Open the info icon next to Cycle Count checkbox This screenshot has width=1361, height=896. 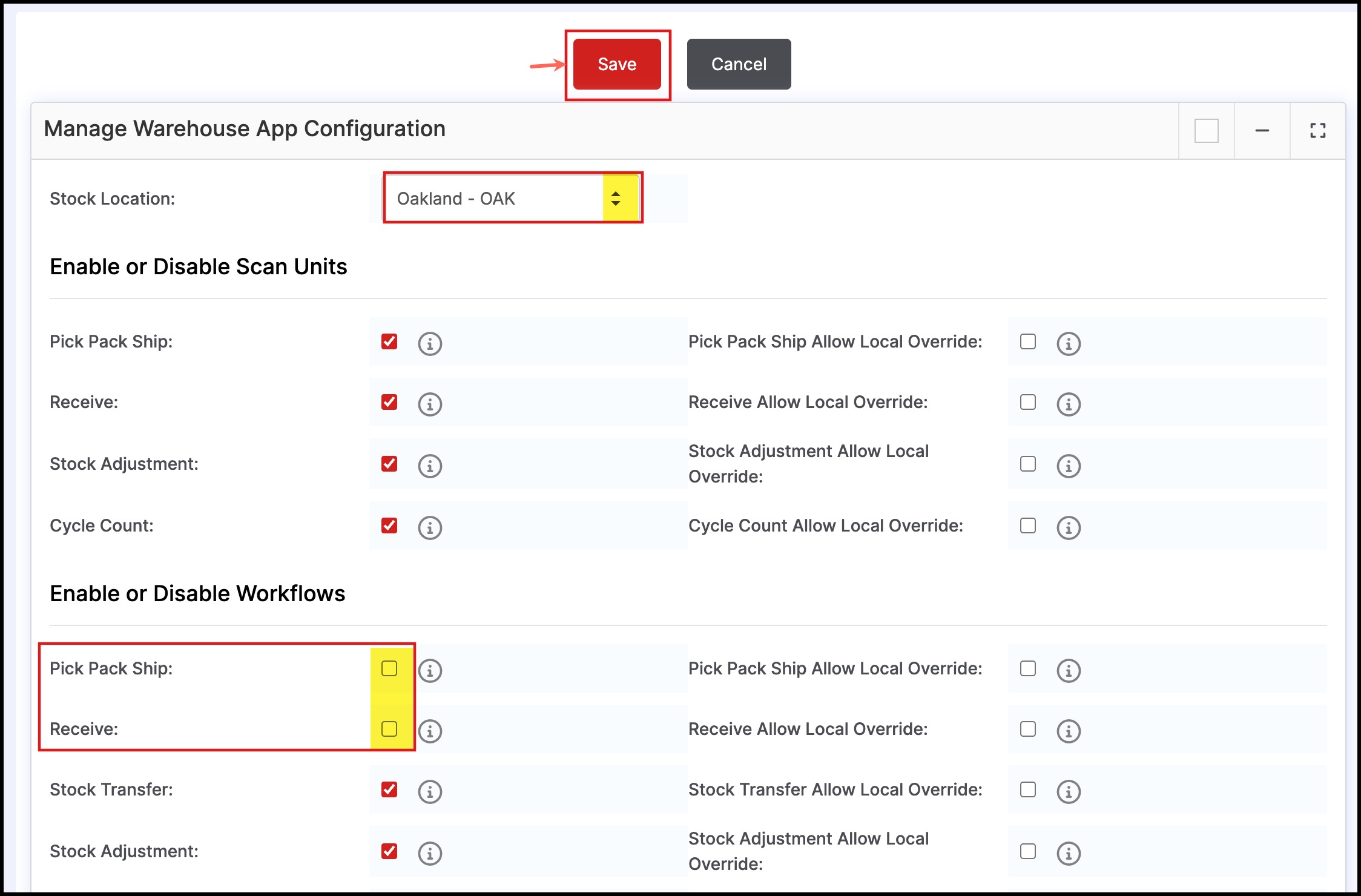(430, 527)
